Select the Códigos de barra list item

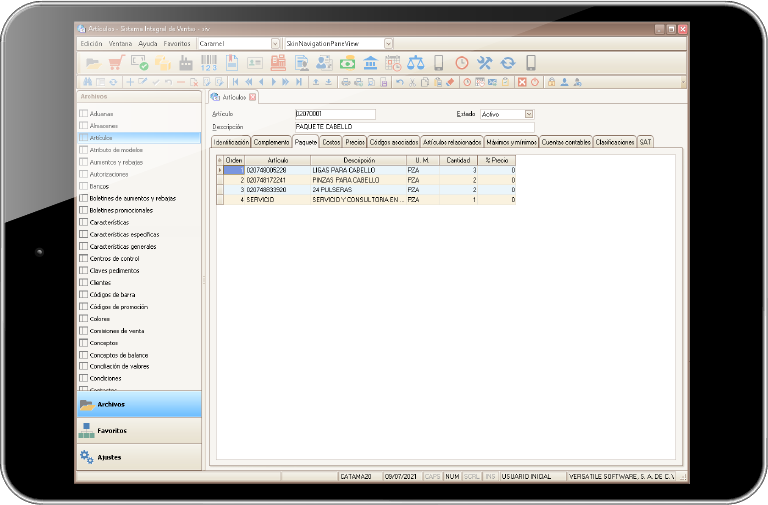point(112,294)
